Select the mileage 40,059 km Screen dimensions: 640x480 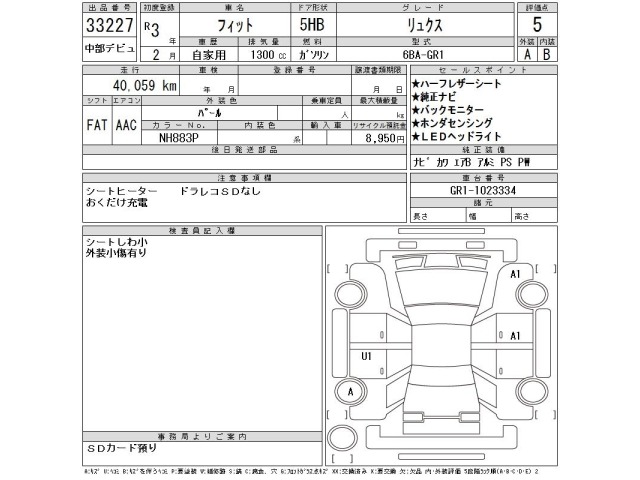[x=145, y=85]
